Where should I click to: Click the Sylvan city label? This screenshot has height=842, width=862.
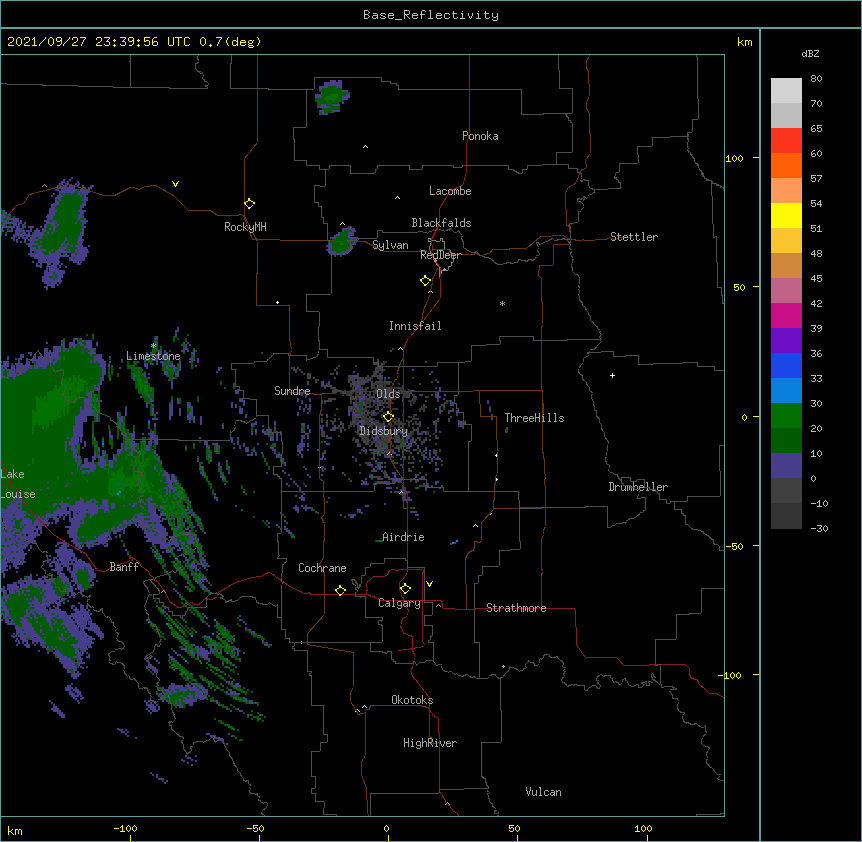click(x=390, y=245)
